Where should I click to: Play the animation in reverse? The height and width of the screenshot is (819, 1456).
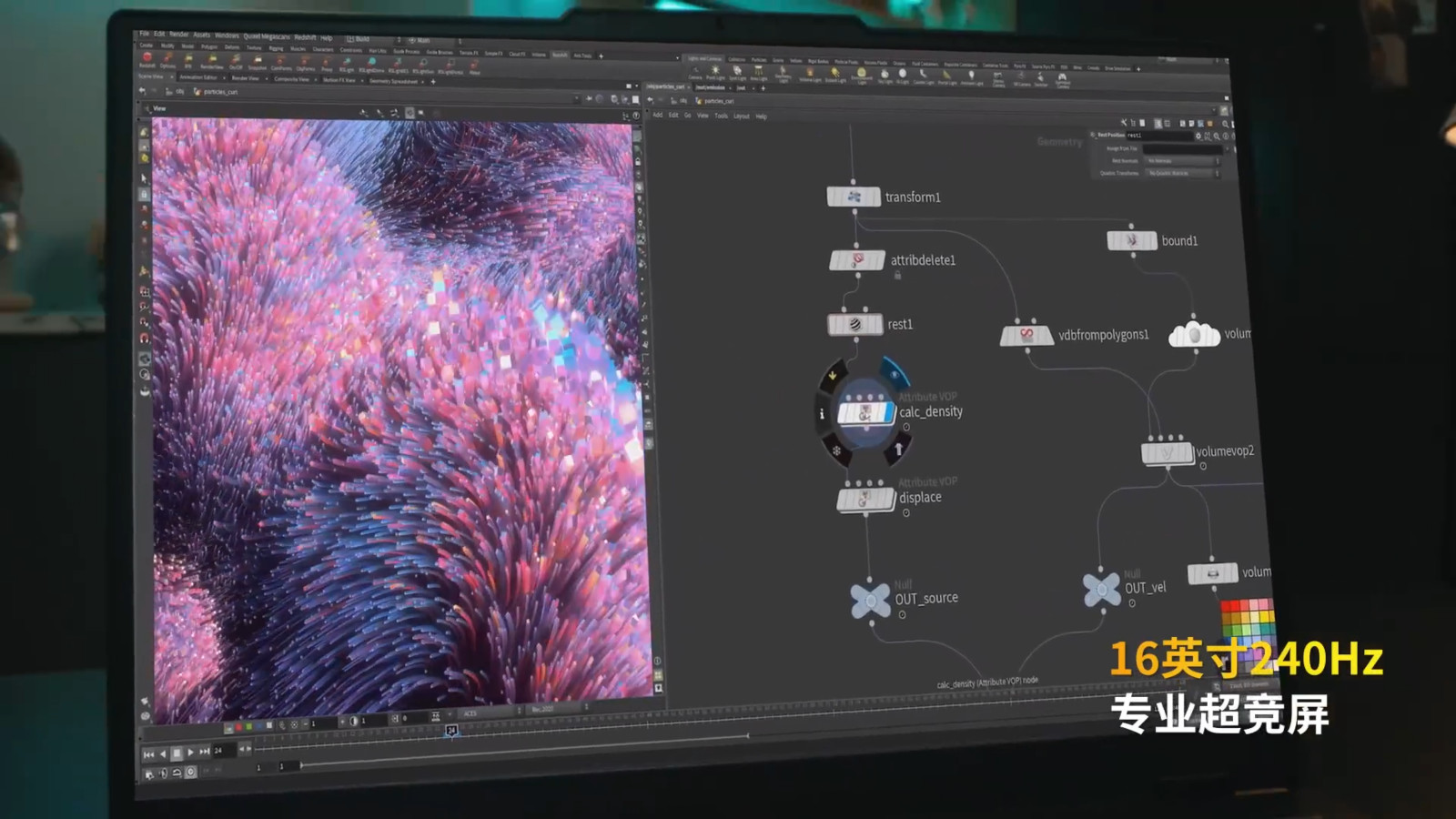tap(163, 753)
